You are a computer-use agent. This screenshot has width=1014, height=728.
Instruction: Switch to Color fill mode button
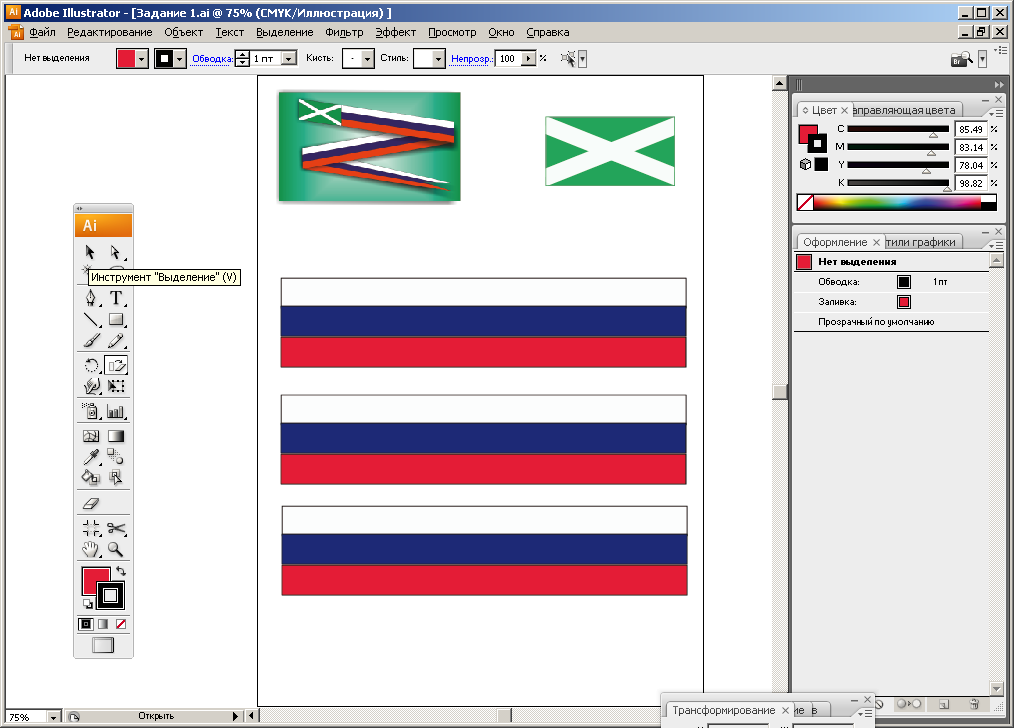85,624
